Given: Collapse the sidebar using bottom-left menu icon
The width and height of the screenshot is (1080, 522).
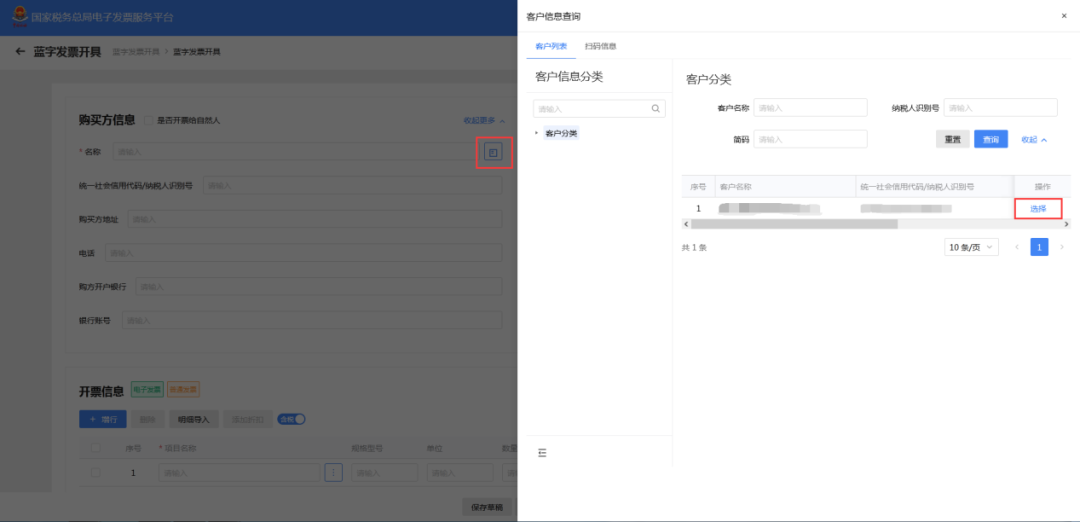Looking at the screenshot, I should tap(542, 452).
